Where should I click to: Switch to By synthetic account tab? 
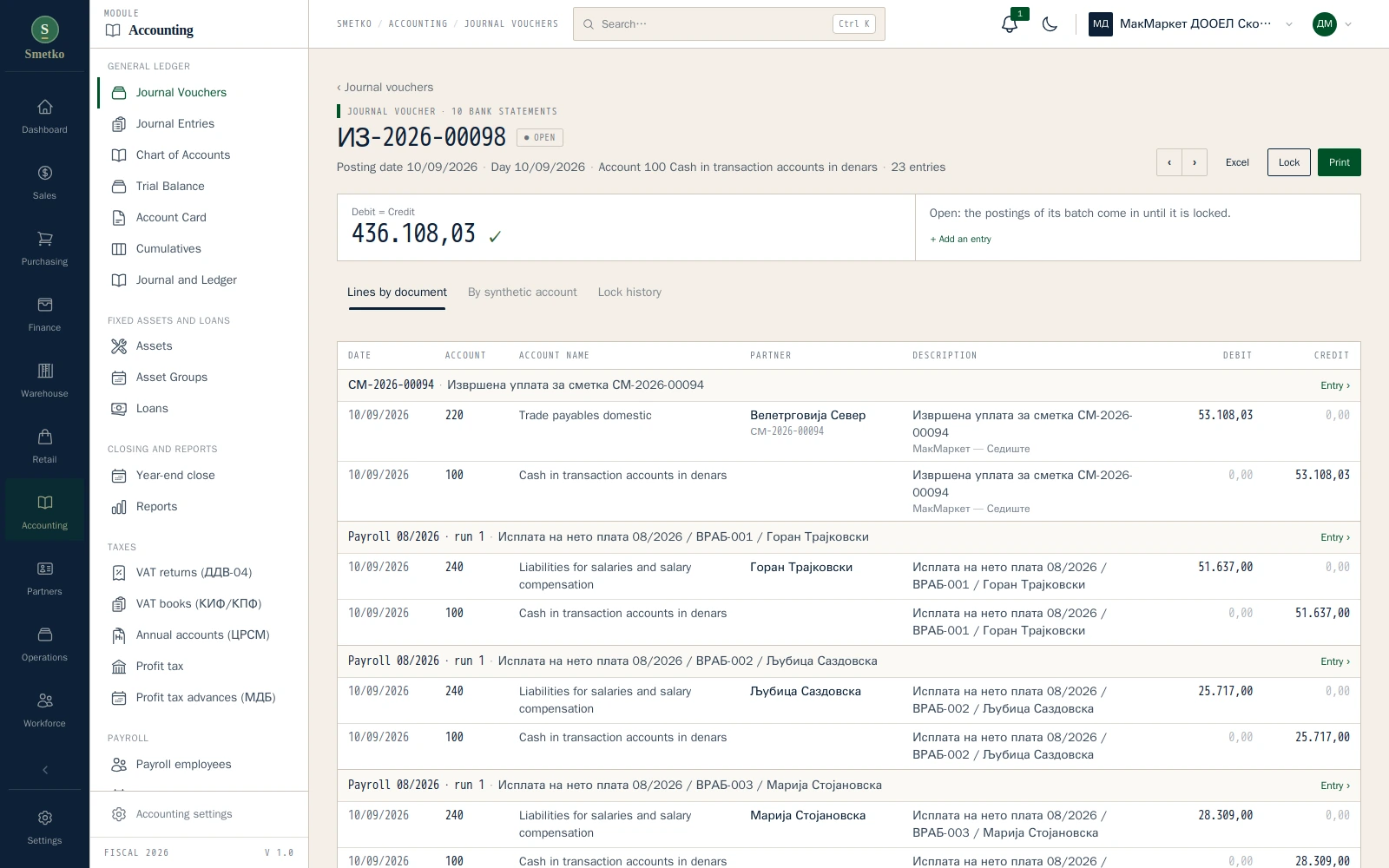coord(522,293)
